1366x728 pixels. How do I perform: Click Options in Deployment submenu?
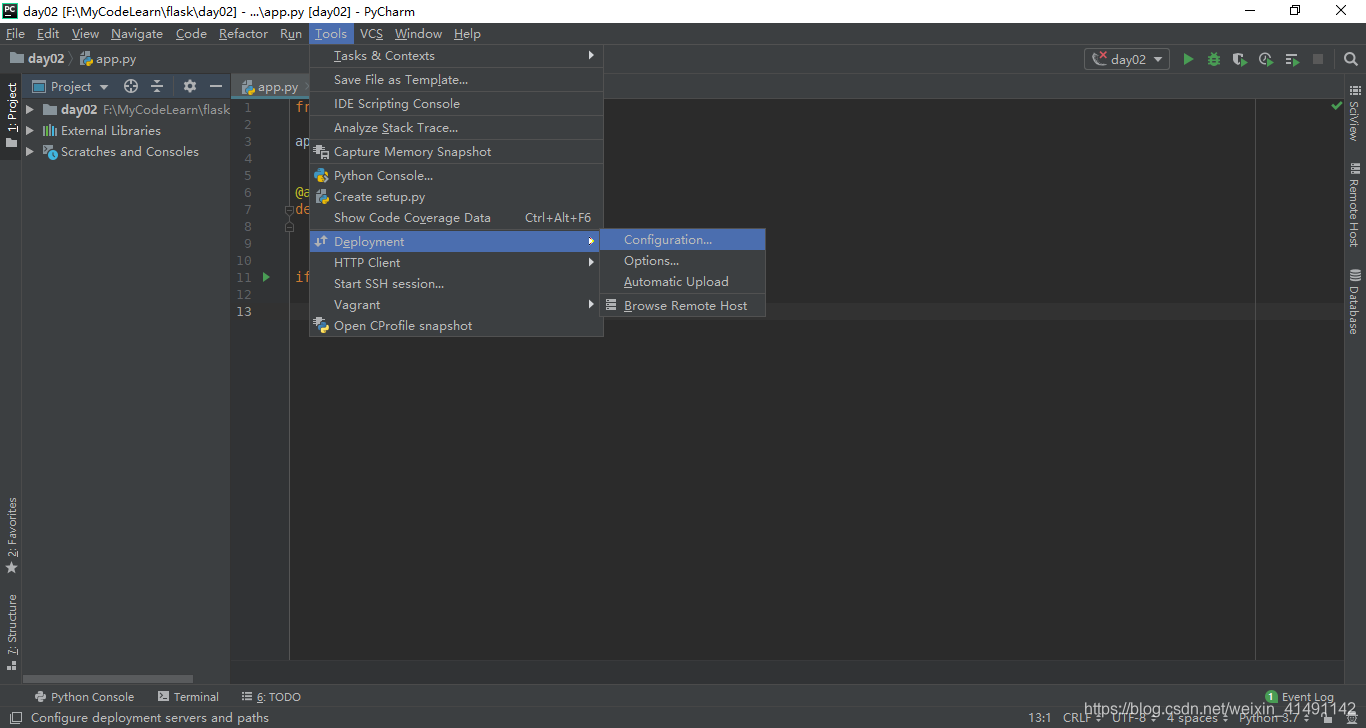[x=682, y=261]
